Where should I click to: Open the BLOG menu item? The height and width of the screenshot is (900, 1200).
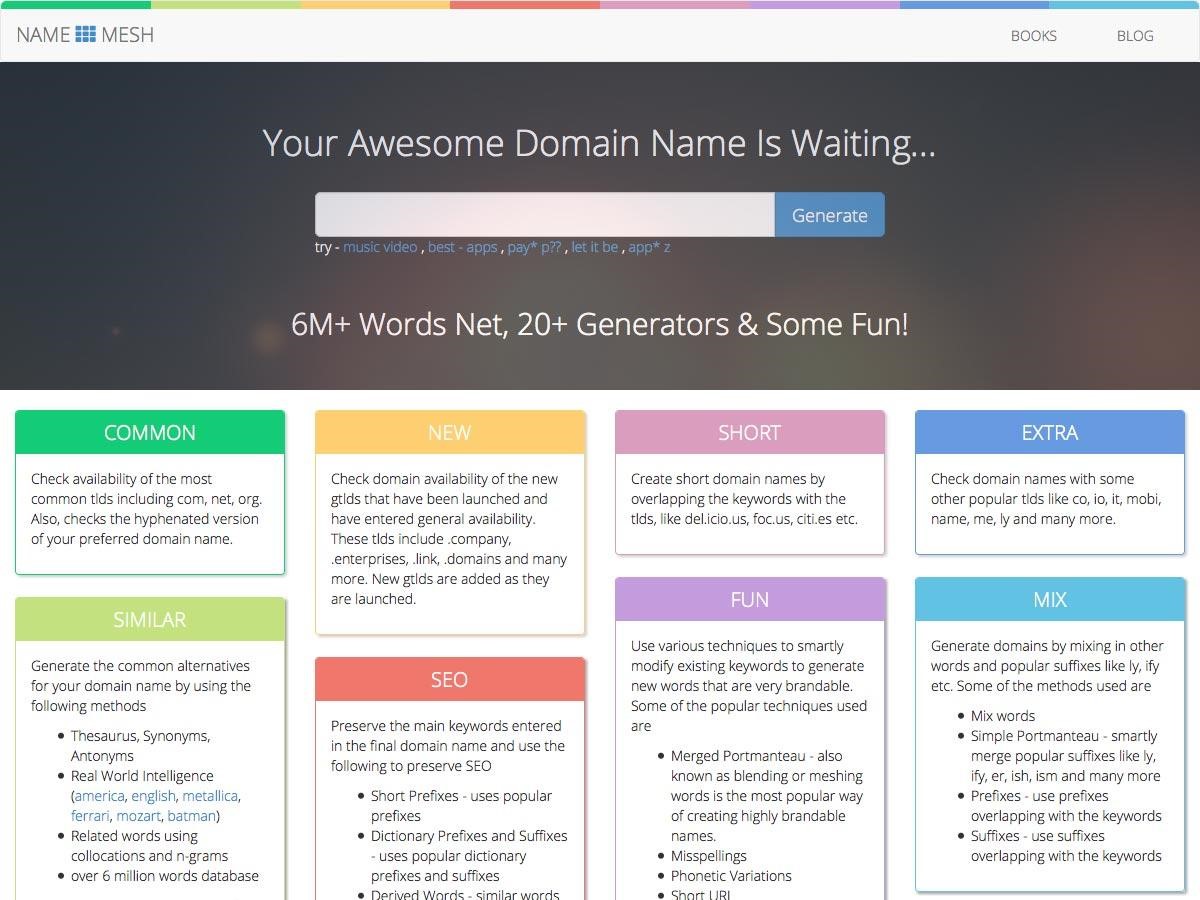[1135, 36]
